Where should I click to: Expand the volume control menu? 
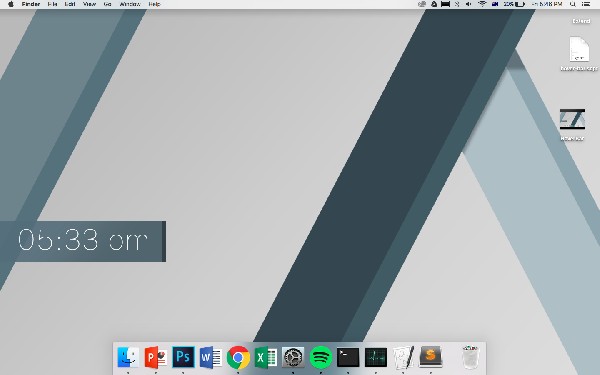[x=469, y=4]
